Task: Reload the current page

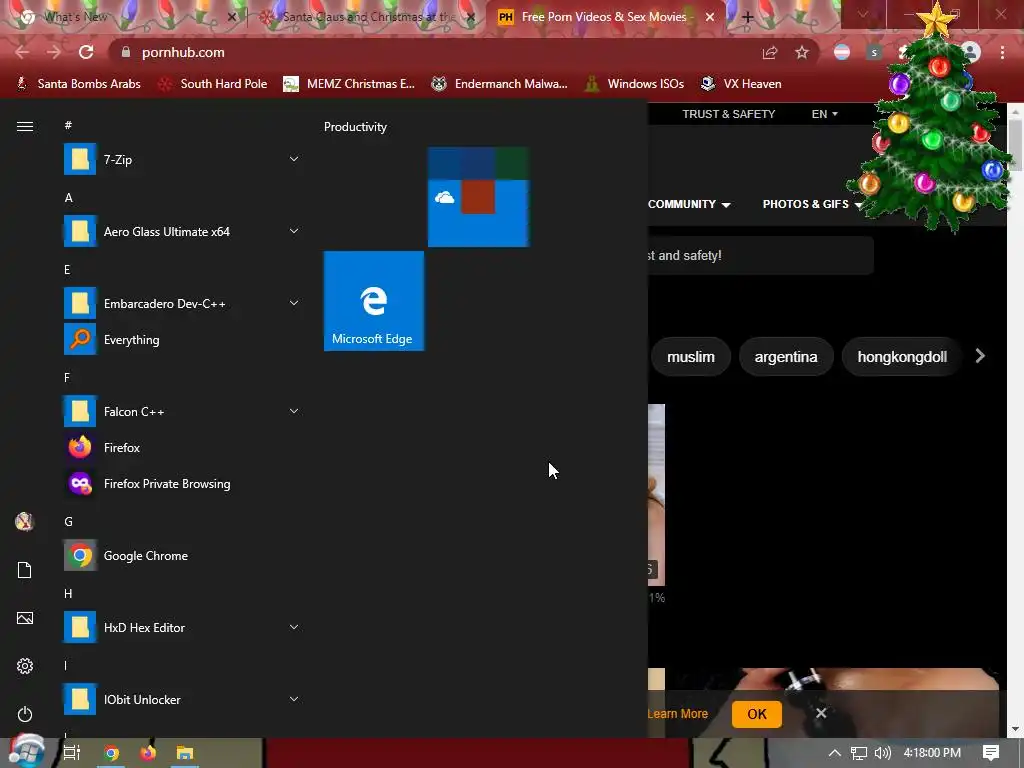Action: click(x=86, y=52)
